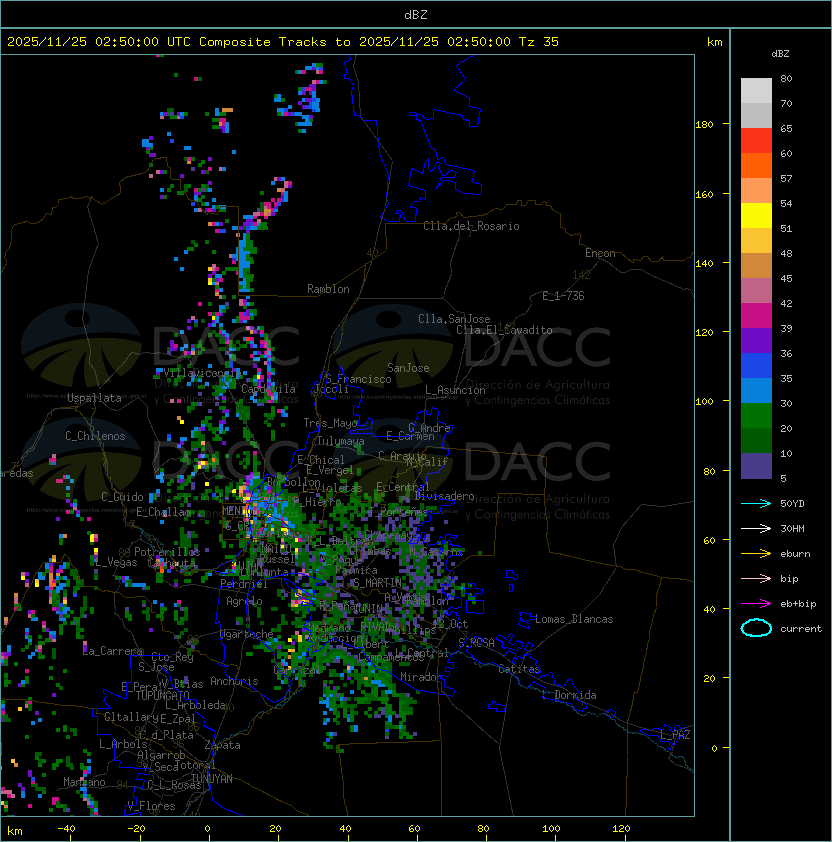Image resolution: width=832 pixels, height=842 pixels.
Task: Click the 120 tick on horizontal km axis
Action: (x=621, y=829)
